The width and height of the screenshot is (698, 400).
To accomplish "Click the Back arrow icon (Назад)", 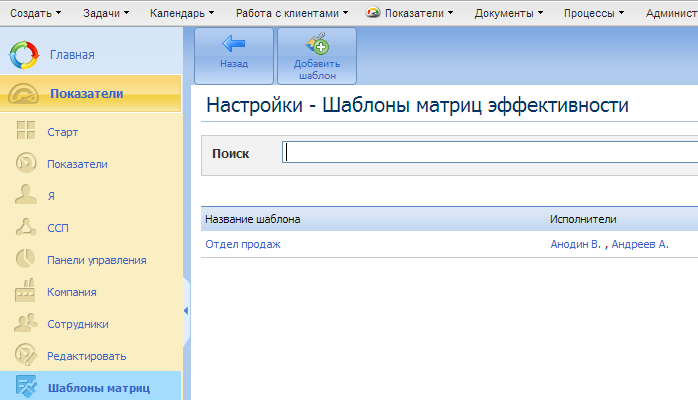I will pos(234,45).
